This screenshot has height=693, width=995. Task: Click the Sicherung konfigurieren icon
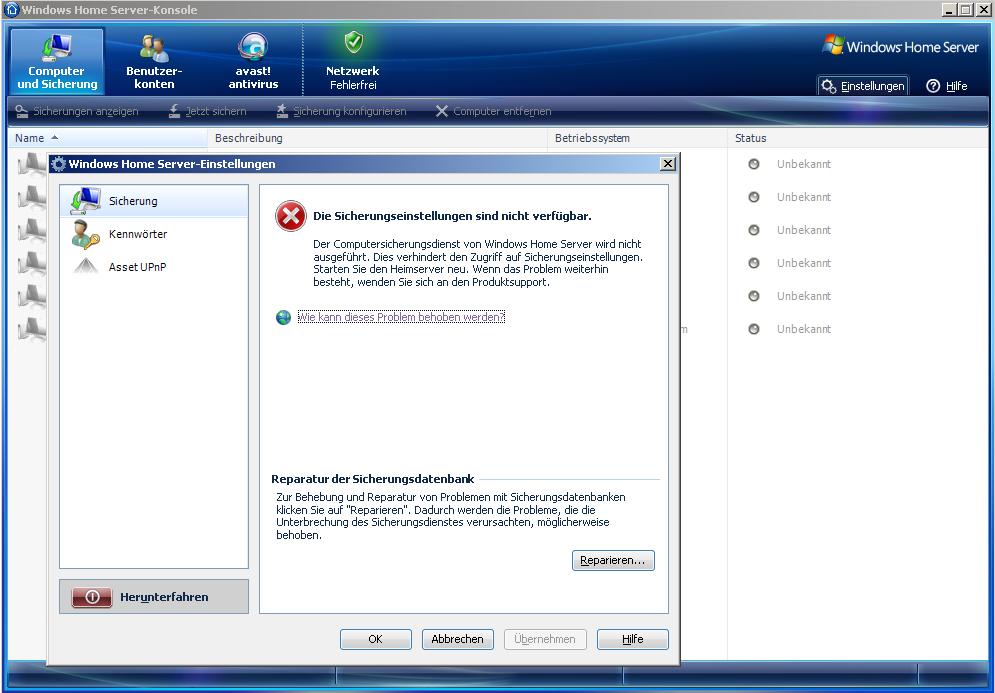(x=282, y=112)
